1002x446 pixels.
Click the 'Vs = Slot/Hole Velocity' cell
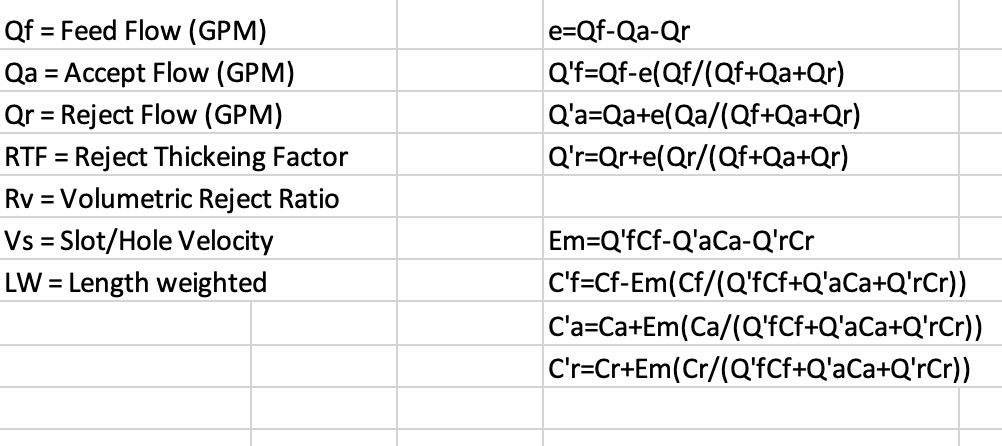(x=139, y=241)
